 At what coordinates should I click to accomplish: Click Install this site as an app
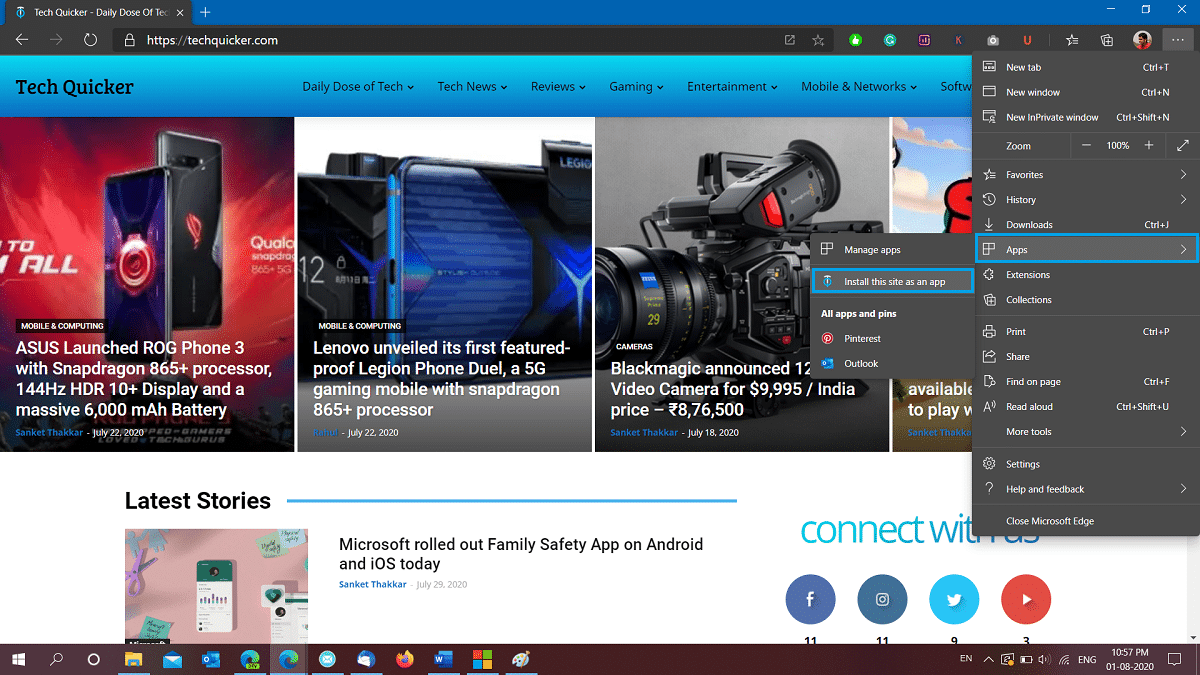pos(891,281)
